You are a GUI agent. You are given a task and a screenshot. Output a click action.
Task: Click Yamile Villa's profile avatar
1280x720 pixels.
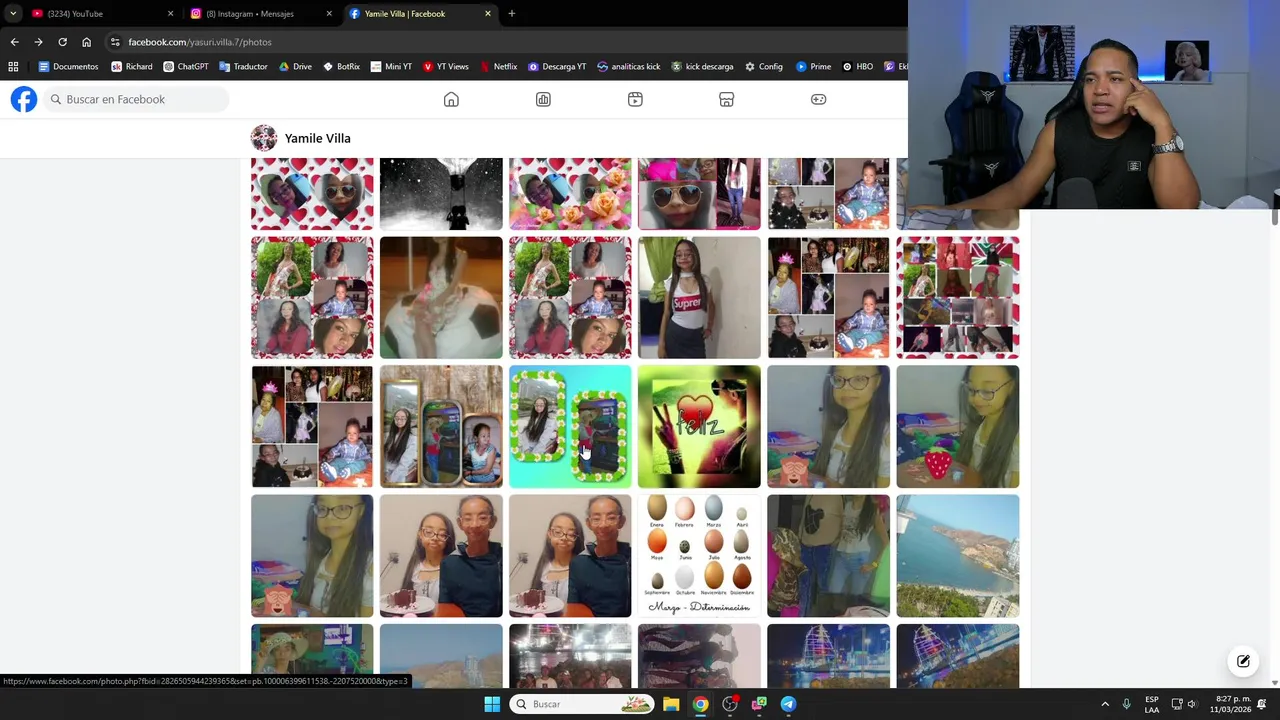264,138
